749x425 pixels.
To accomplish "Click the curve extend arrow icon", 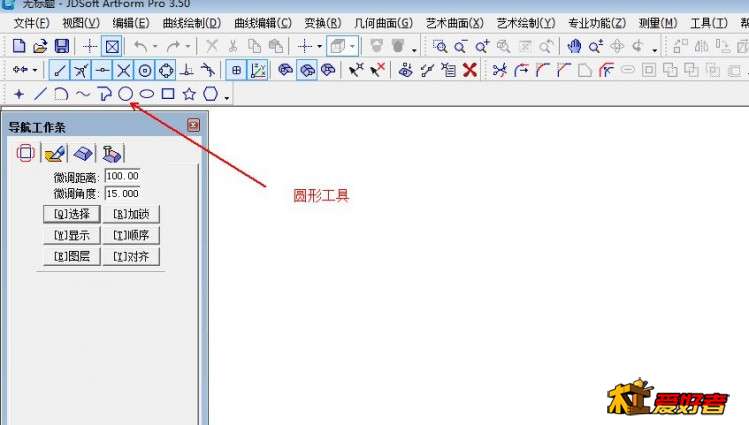I will pyautogui.click(x=521, y=71).
